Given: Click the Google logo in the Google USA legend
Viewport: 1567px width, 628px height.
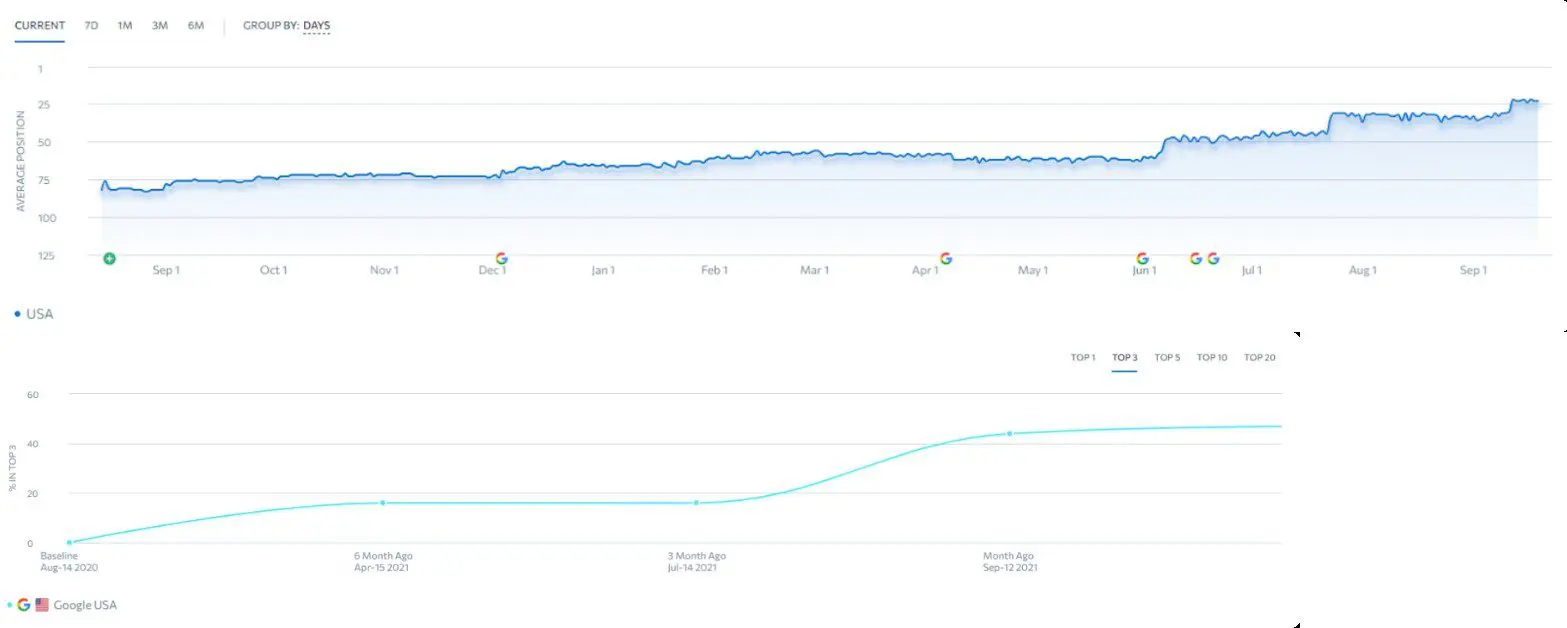Looking at the screenshot, I should [x=24, y=605].
